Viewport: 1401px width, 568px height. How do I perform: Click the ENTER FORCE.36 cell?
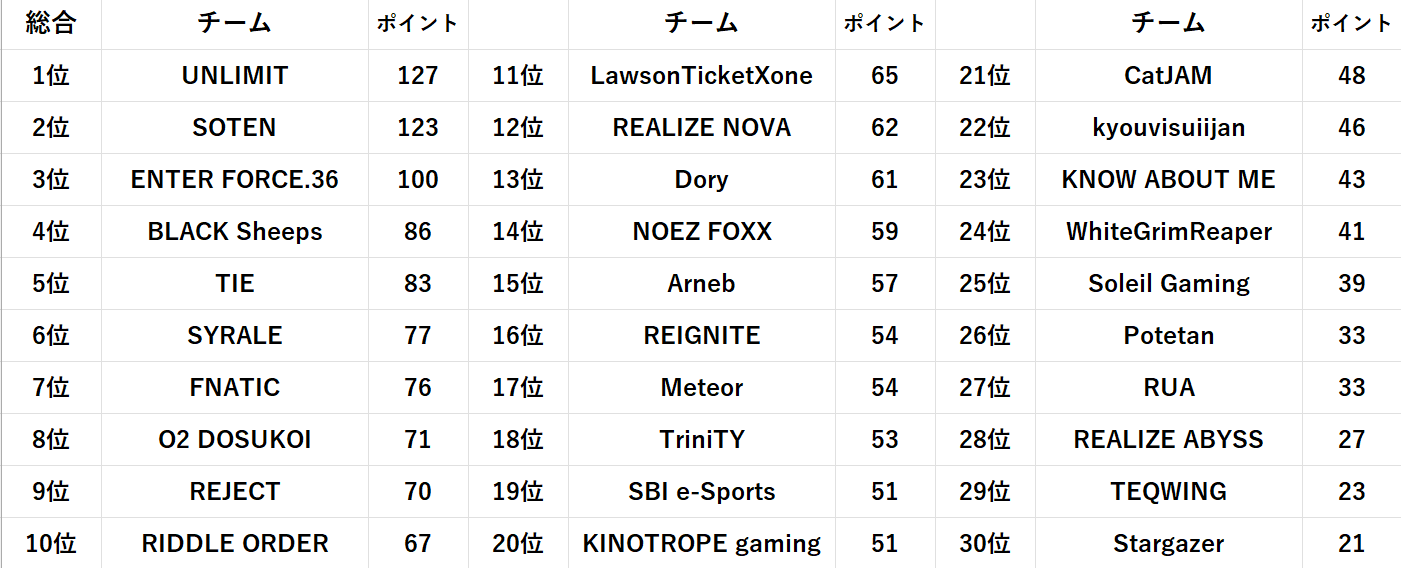coord(235,180)
